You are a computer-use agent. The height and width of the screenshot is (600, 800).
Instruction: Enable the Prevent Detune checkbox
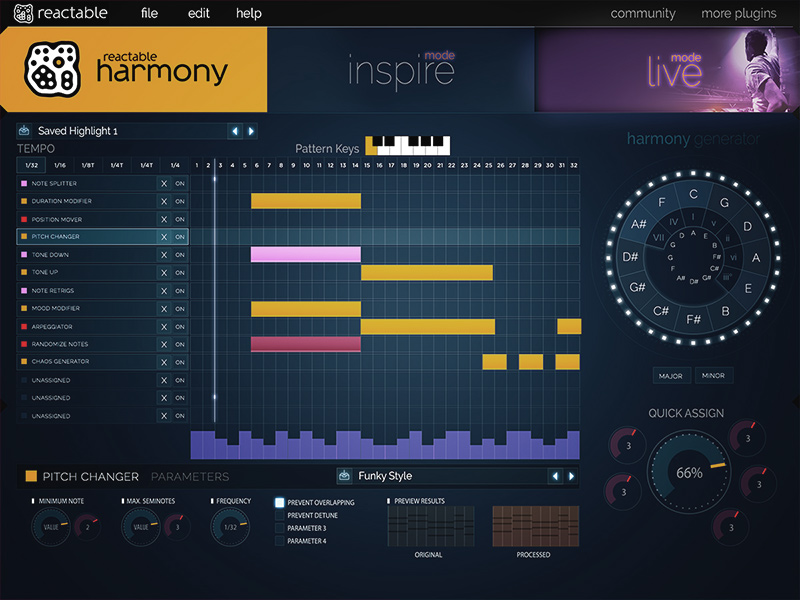(280, 515)
